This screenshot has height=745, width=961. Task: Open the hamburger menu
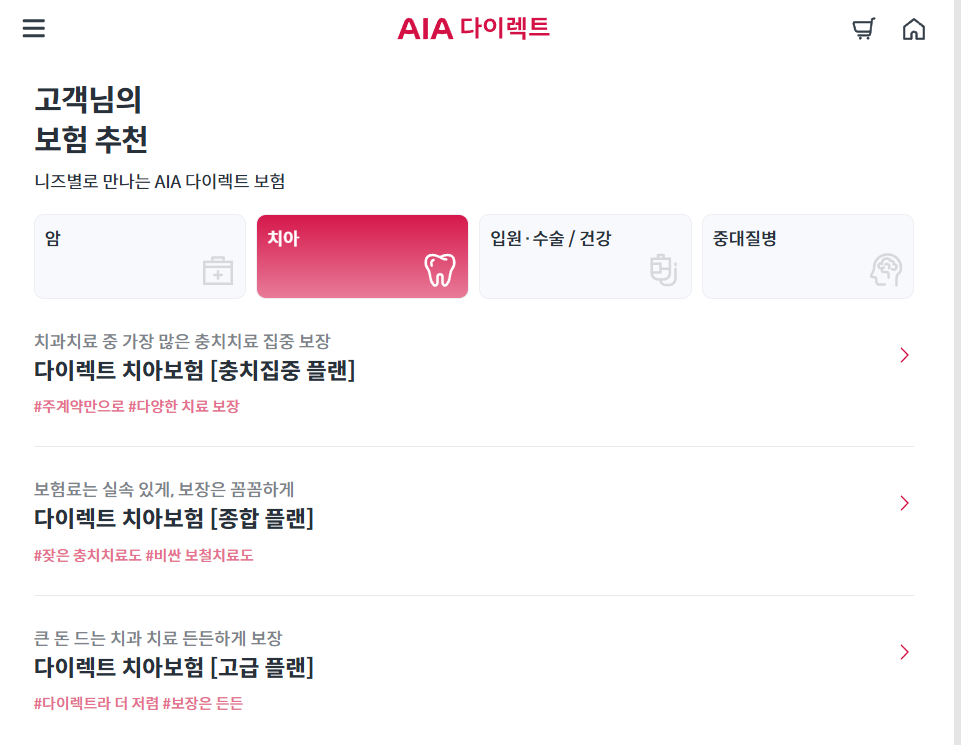click(x=33, y=28)
